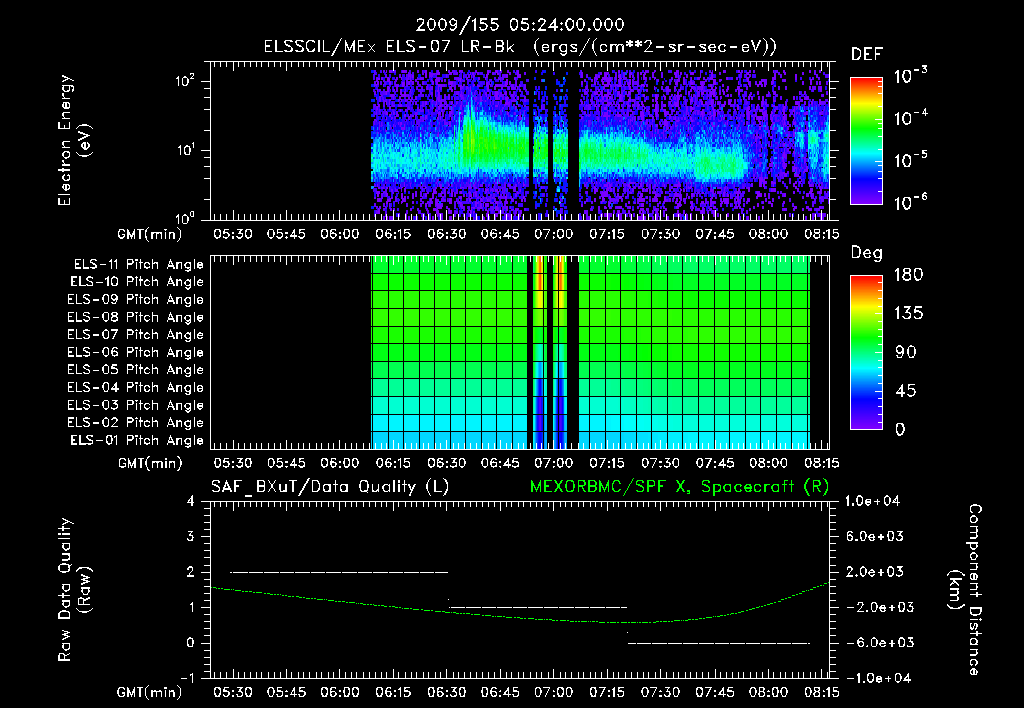Screen dimensions: 1024x708
Task: Click the 08:15 time tick under the data quality plot
Action: pyautogui.click(x=822, y=692)
